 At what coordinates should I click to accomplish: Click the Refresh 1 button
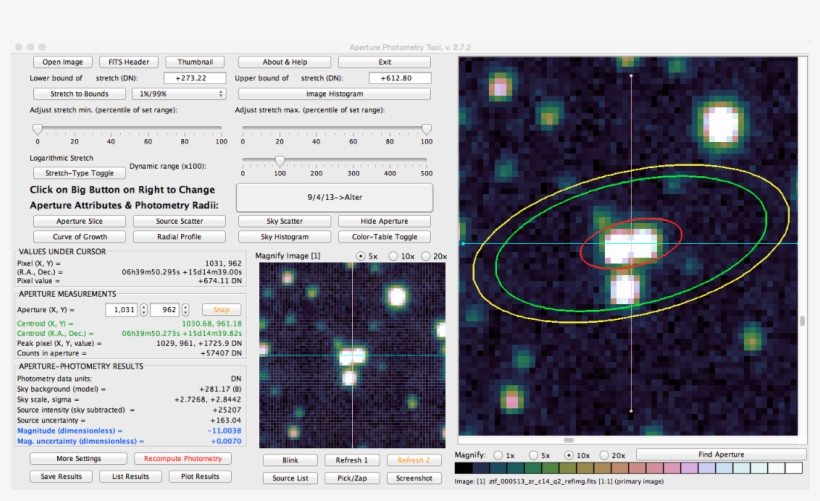(352, 460)
